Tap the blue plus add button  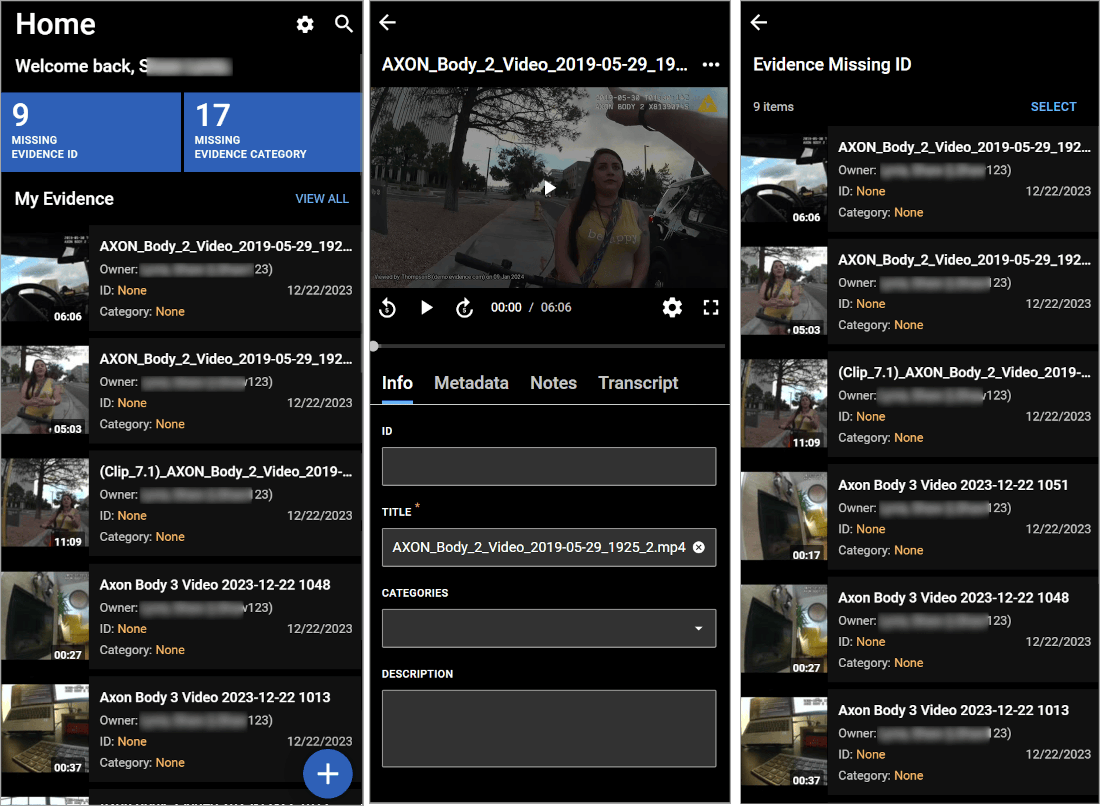(x=328, y=773)
